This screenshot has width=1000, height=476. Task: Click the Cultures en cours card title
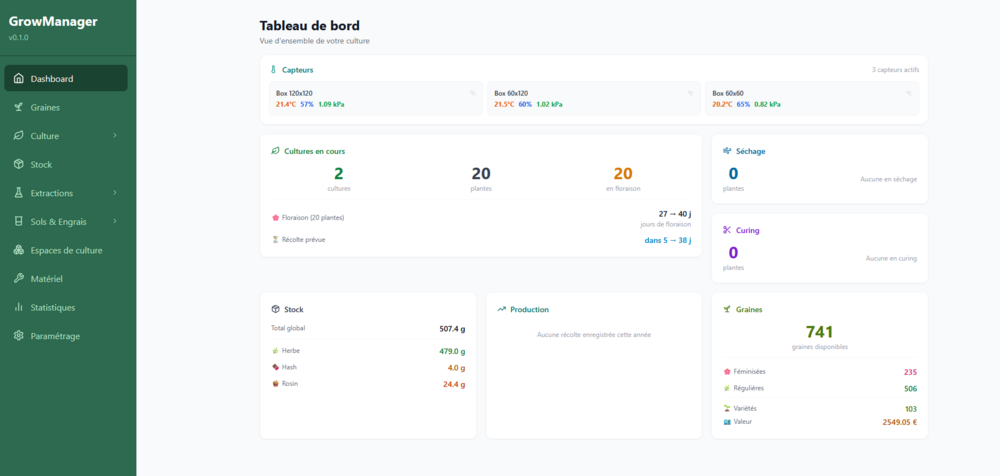pos(315,151)
